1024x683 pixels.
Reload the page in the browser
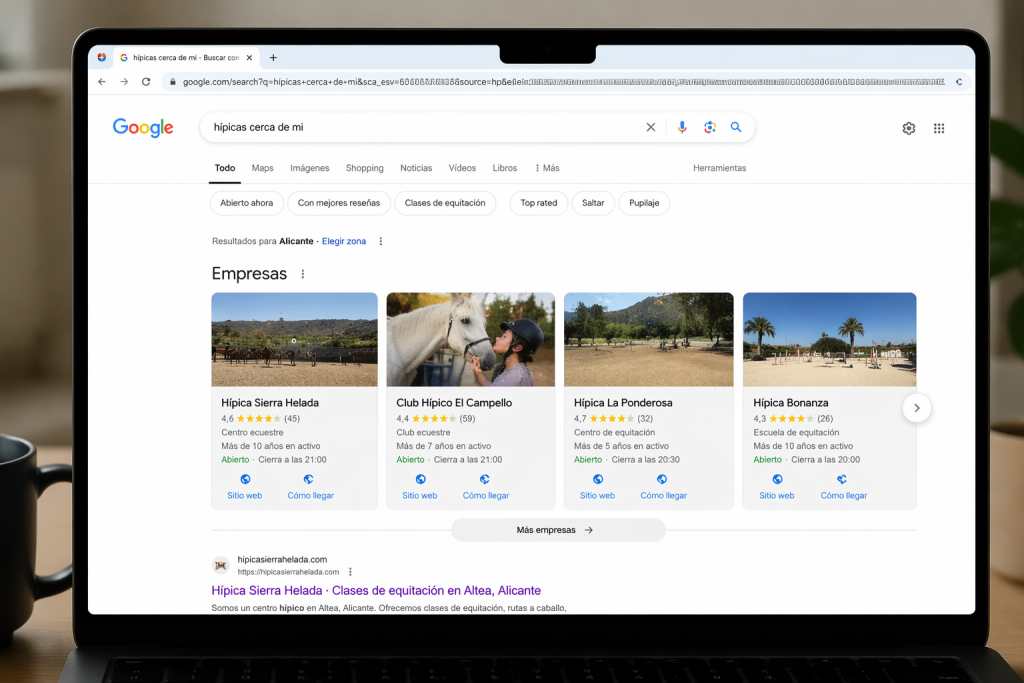(146, 82)
